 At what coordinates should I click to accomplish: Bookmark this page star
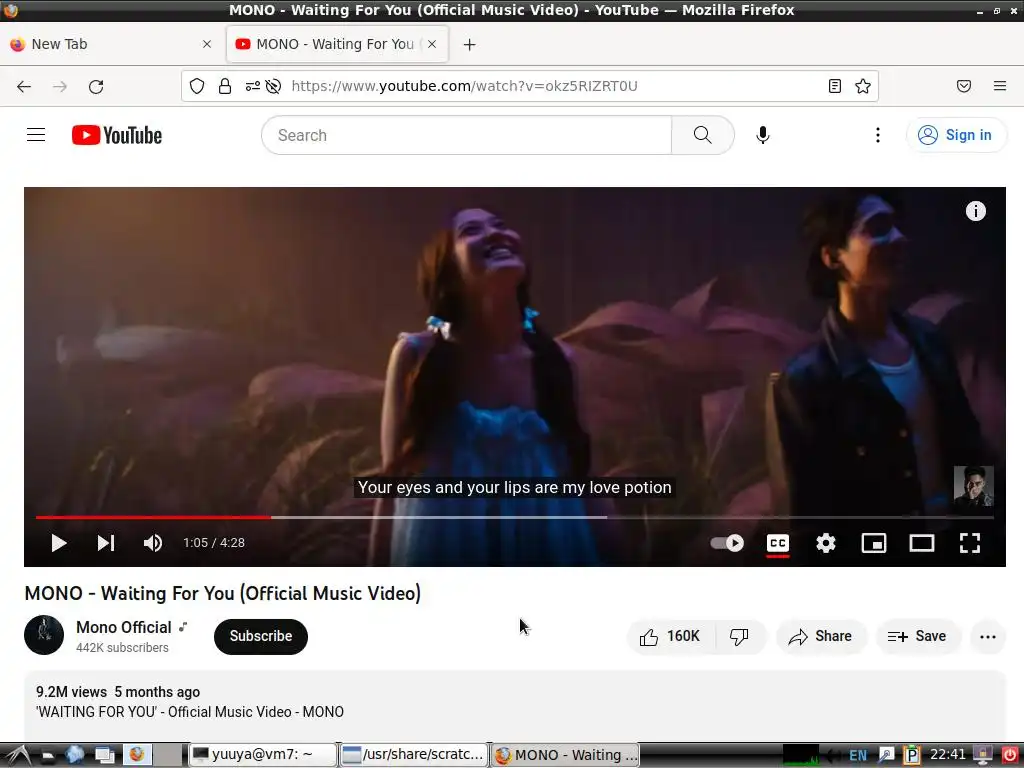[x=863, y=86]
